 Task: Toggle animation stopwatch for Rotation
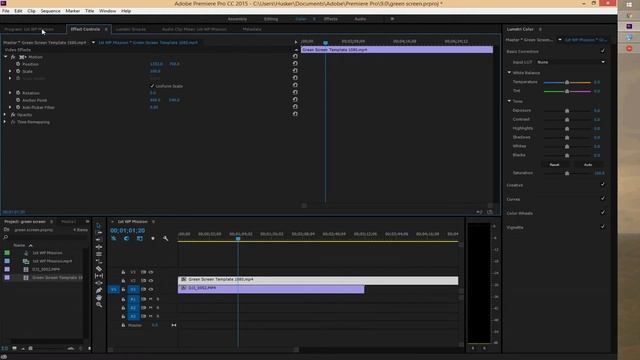(x=18, y=93)
